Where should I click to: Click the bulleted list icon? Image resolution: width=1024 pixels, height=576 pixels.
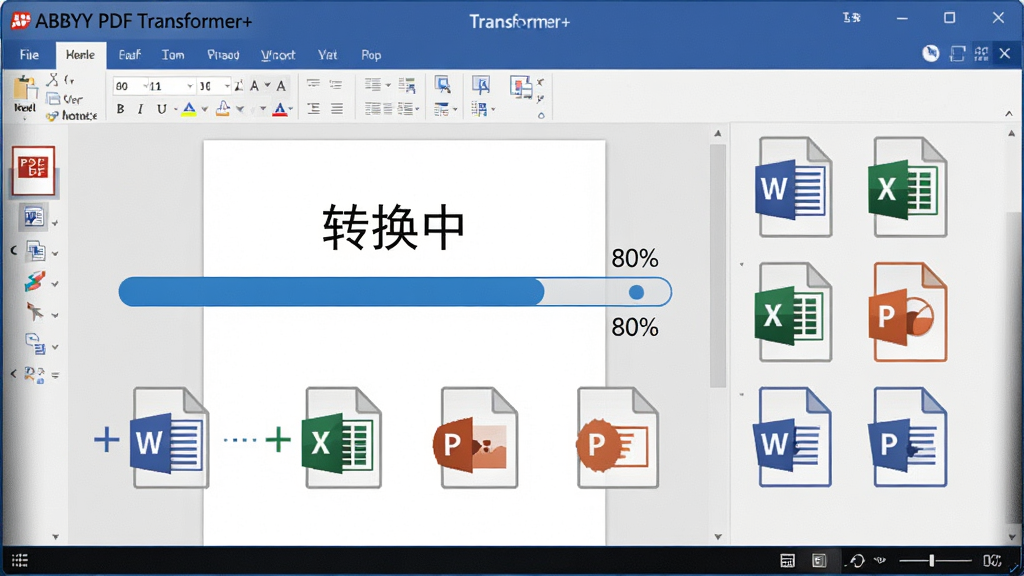313,84
